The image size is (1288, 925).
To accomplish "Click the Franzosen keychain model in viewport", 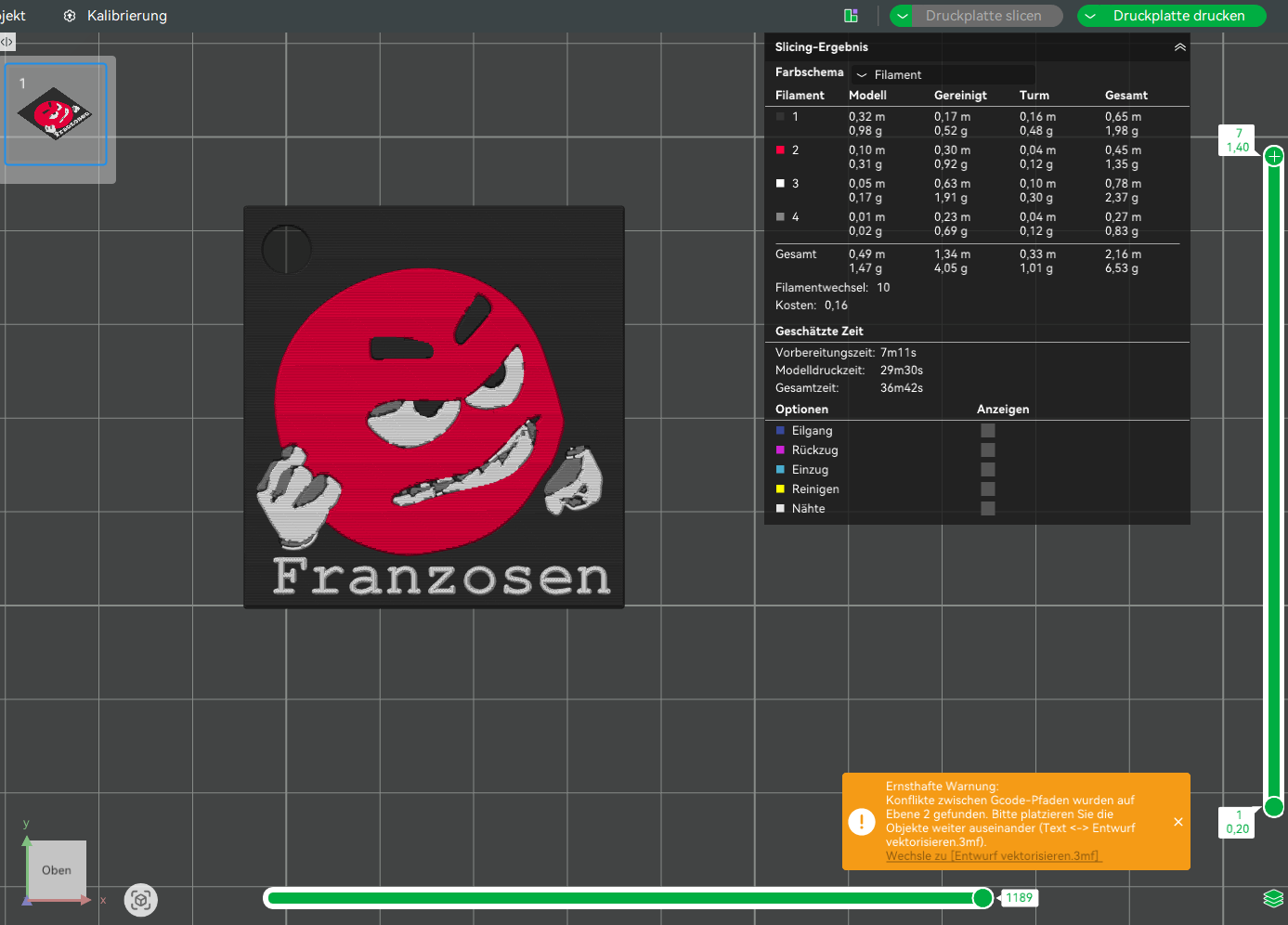I will 434,407.
